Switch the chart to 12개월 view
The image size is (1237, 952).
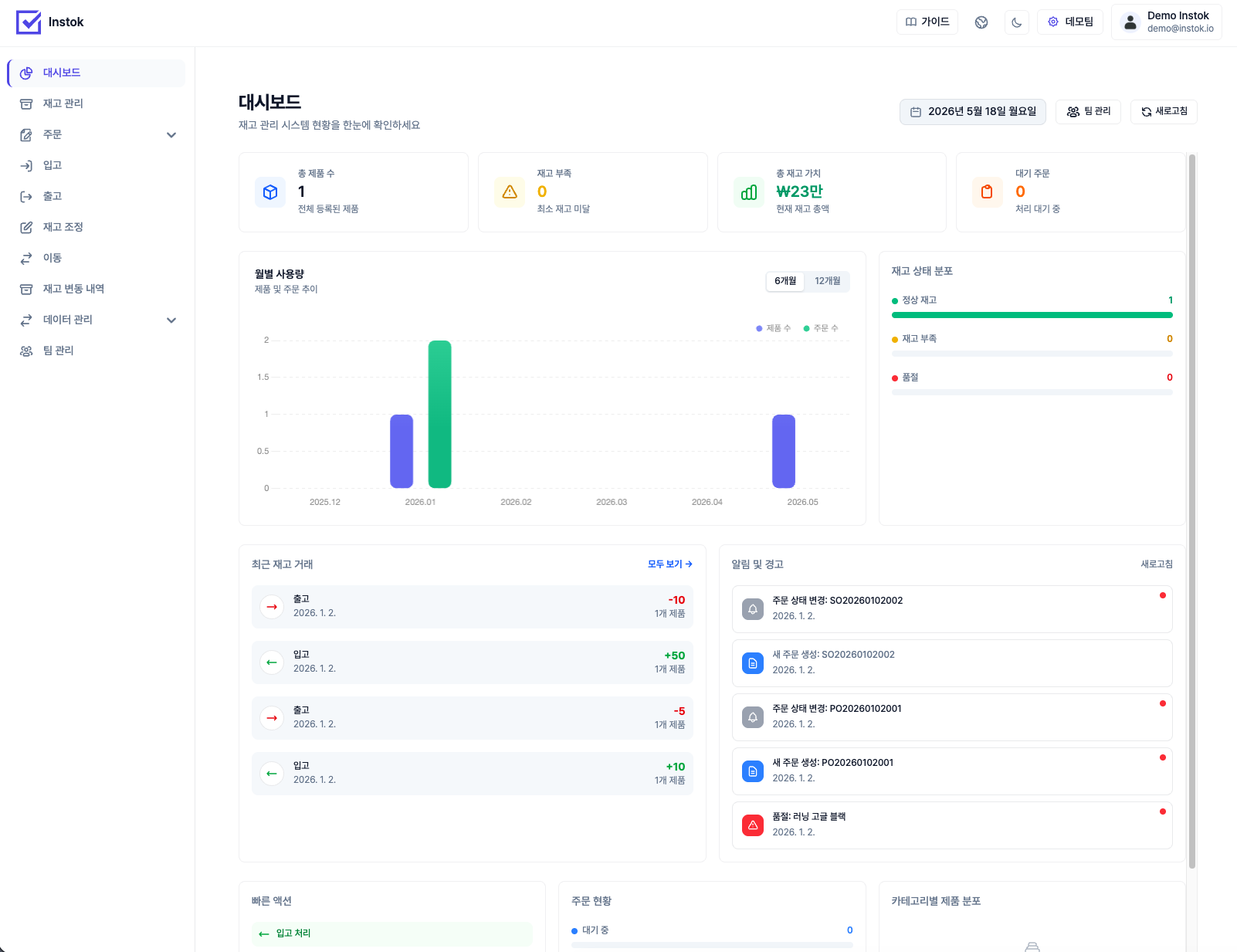tap(827, 281)
